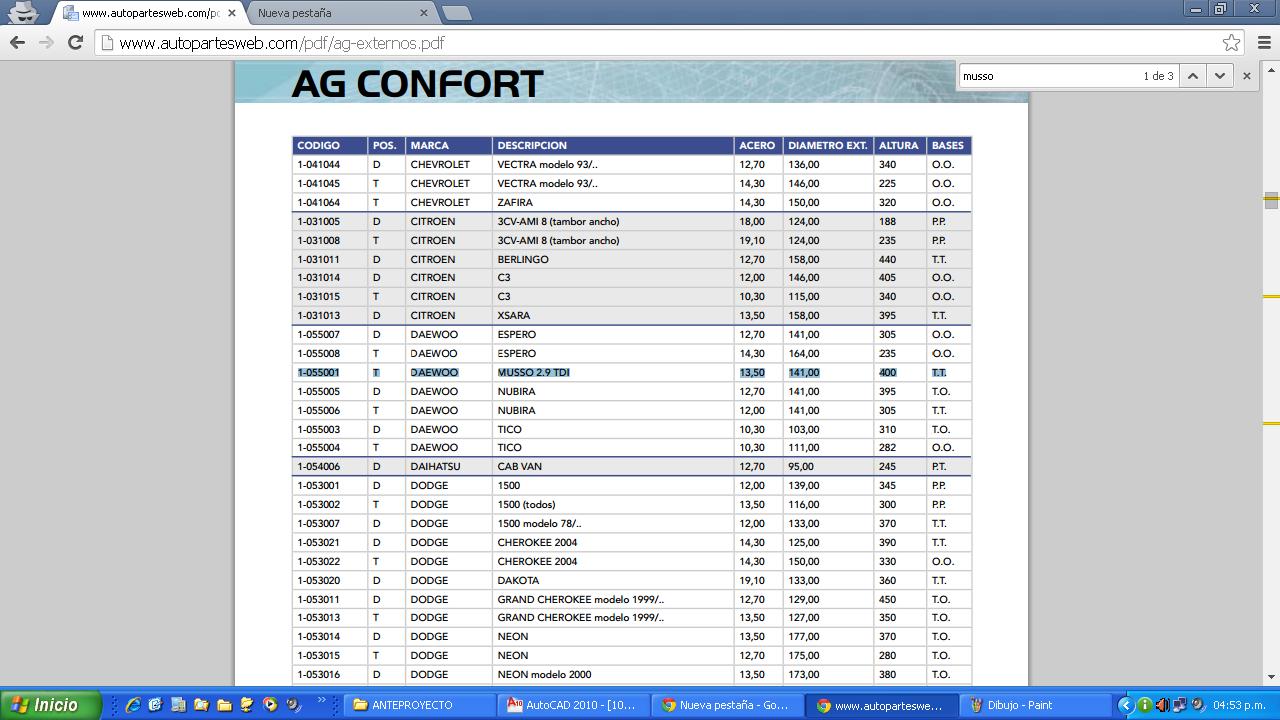Click code 1-055001 in the table
The width and height of the screenshot is (1280, 720).
(318, 372)
